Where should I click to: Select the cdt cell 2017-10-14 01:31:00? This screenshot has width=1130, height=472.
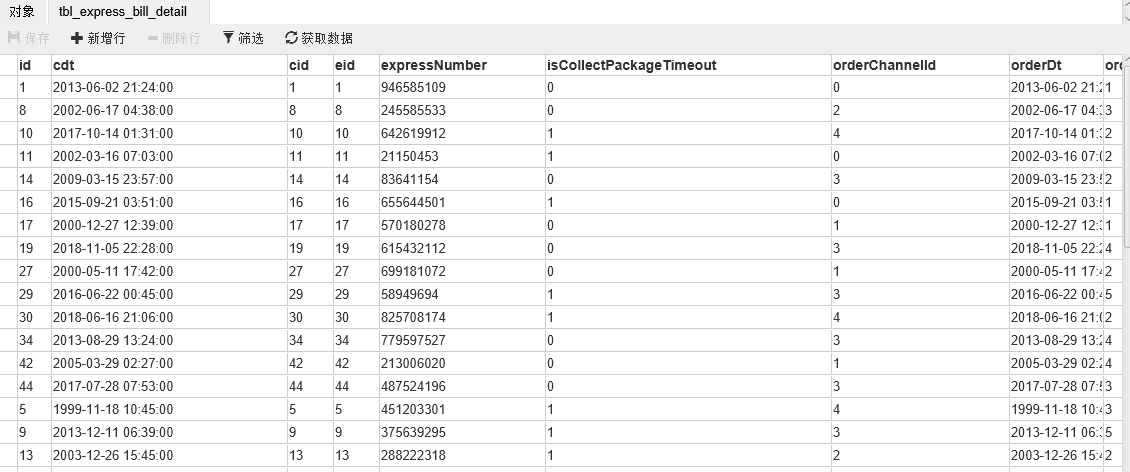[x=169, y=133]
